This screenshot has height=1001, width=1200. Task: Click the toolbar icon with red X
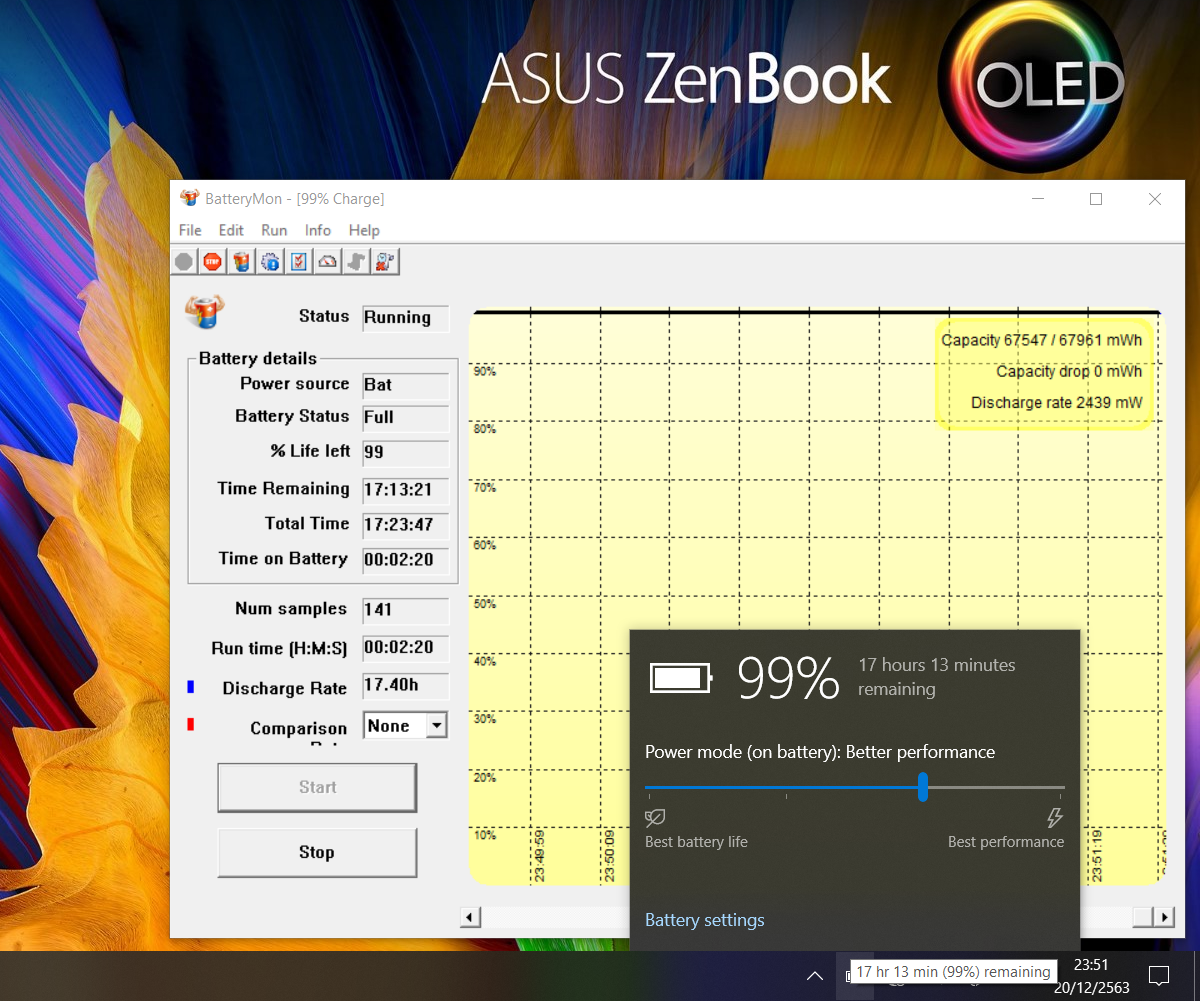click(385, 262)
